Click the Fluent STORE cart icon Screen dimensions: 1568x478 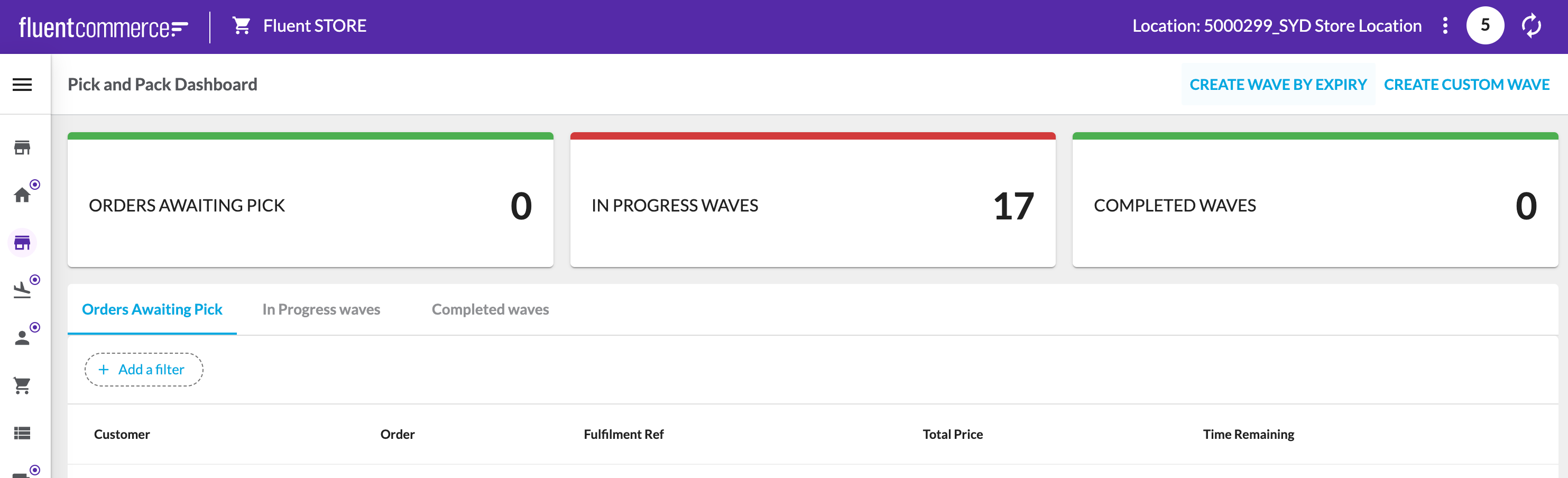242,25
